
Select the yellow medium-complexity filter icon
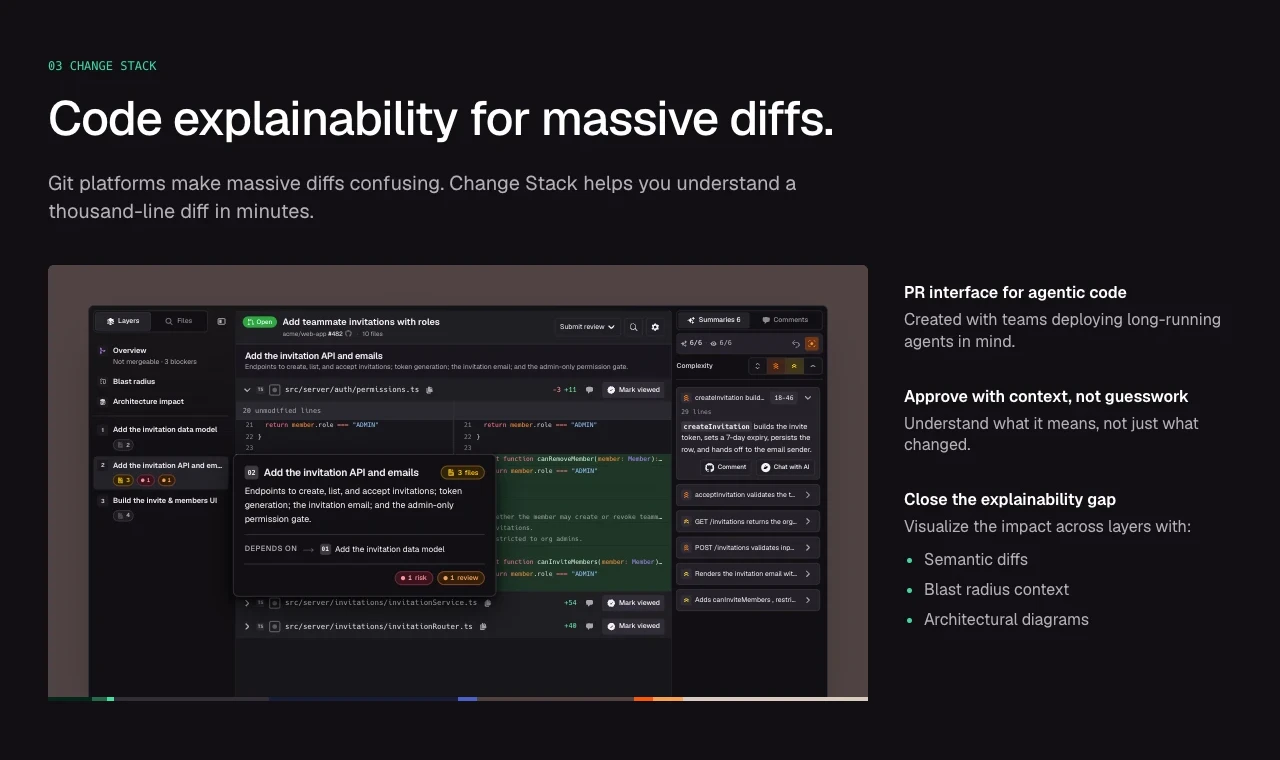click(794, 366)
